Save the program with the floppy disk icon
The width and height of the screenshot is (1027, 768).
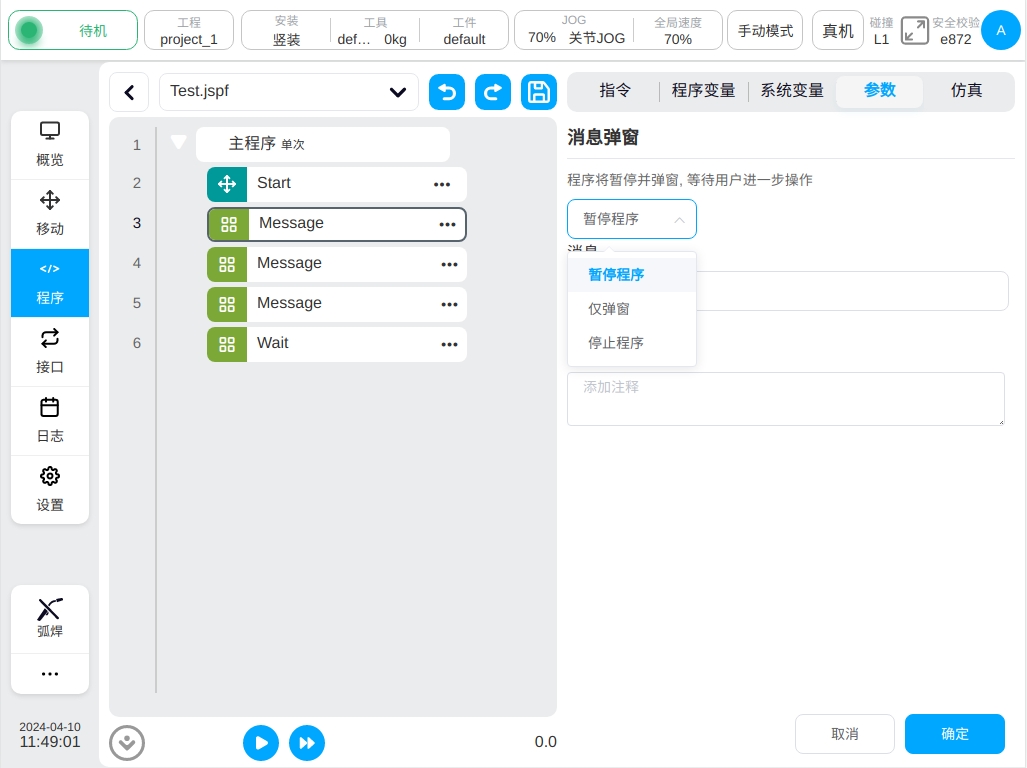click(539, 92)
